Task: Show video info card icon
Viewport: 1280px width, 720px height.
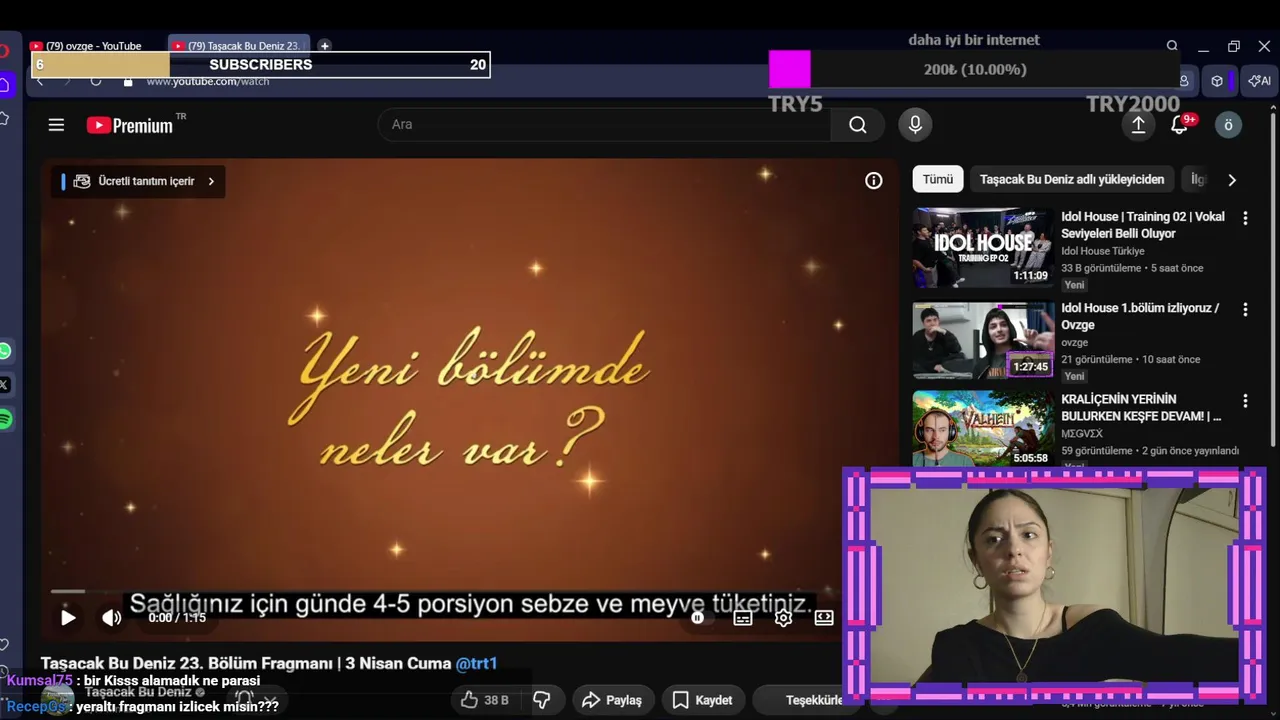Action: click(x=874, y=180)
